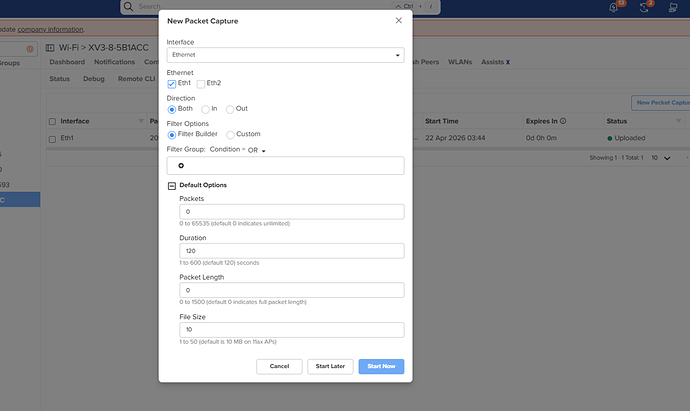
Task: Click the Expires In info icon
Action: (563, 121)
